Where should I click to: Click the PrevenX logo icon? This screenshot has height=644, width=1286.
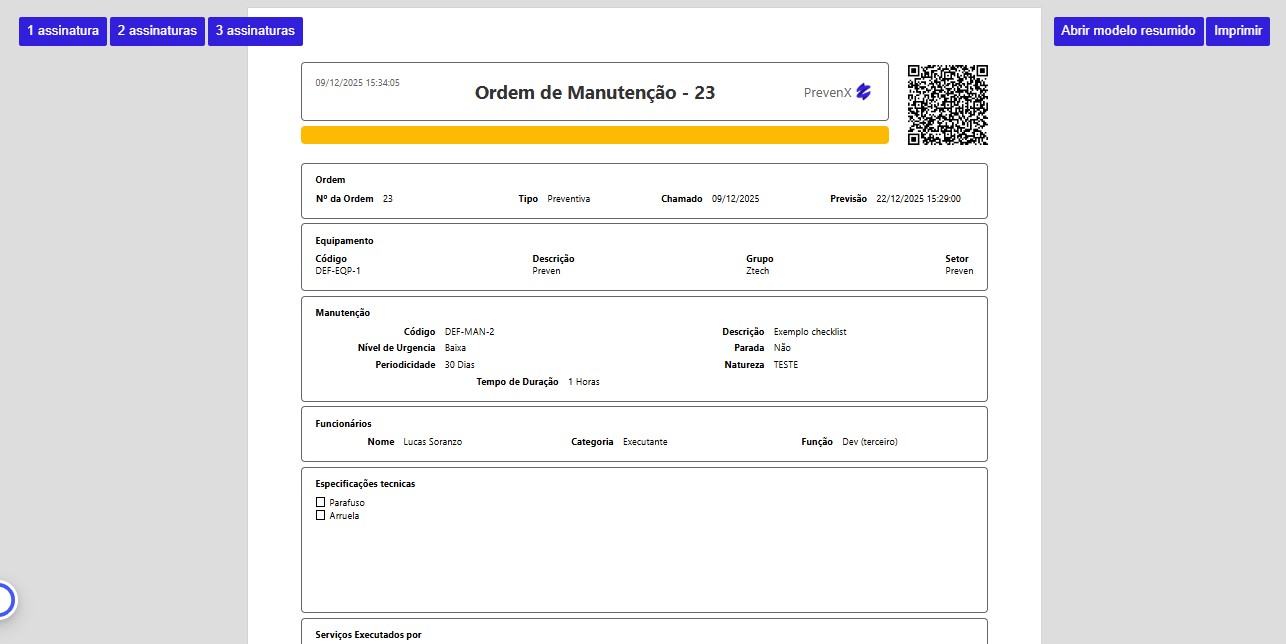coord(864,92)
